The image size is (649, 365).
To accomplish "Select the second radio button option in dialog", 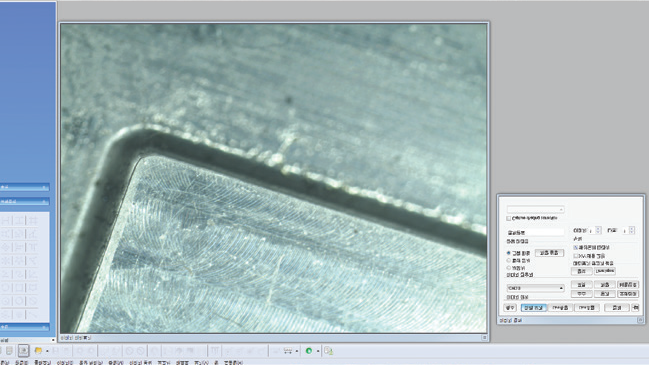I will [x=509, y=261].
